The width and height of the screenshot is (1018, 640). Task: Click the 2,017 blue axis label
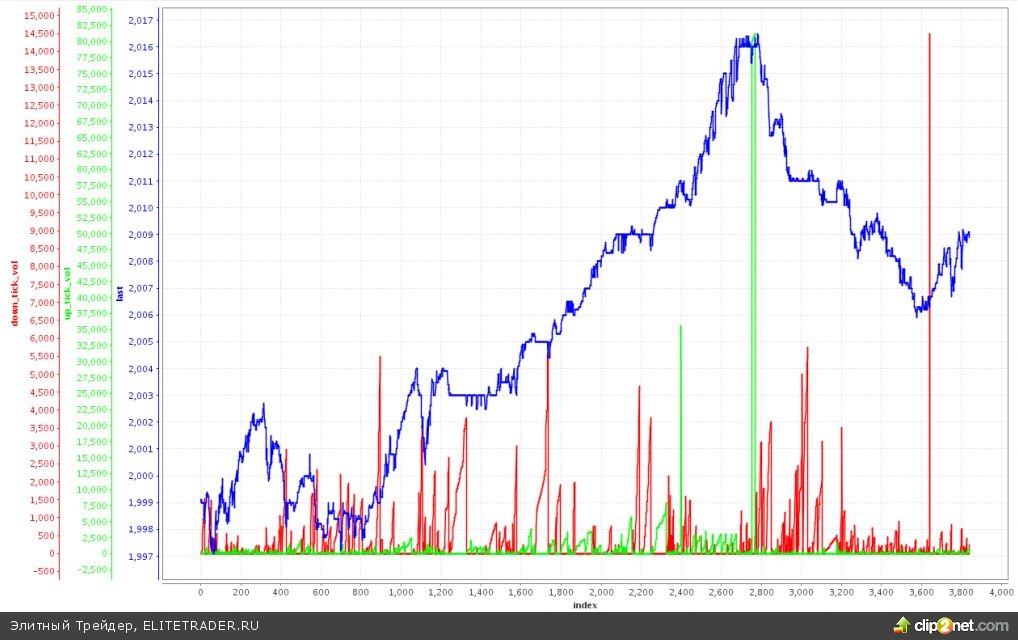click(x=141, y=20)
